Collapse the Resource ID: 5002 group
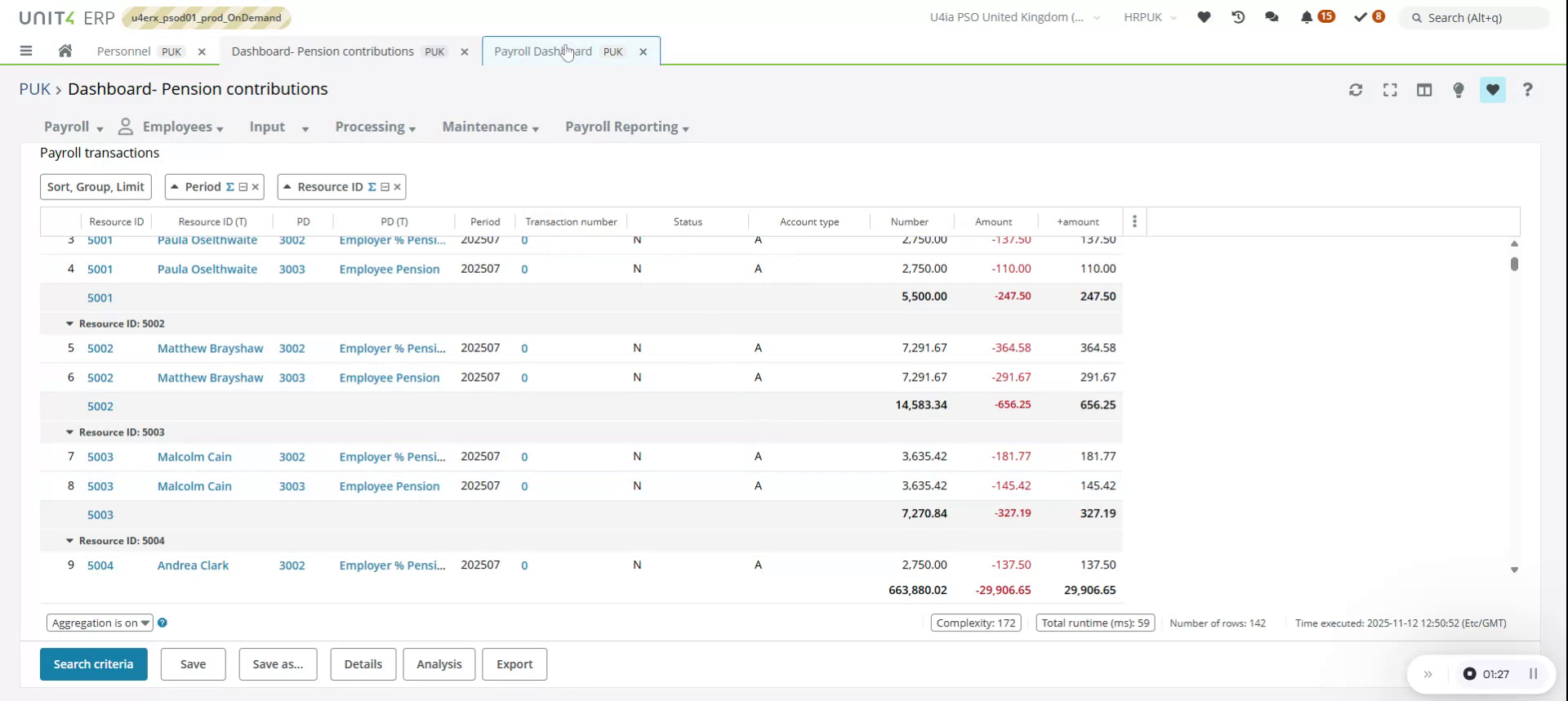The height and width of the screenshot is (701, 1568). [x=69, y=324]
